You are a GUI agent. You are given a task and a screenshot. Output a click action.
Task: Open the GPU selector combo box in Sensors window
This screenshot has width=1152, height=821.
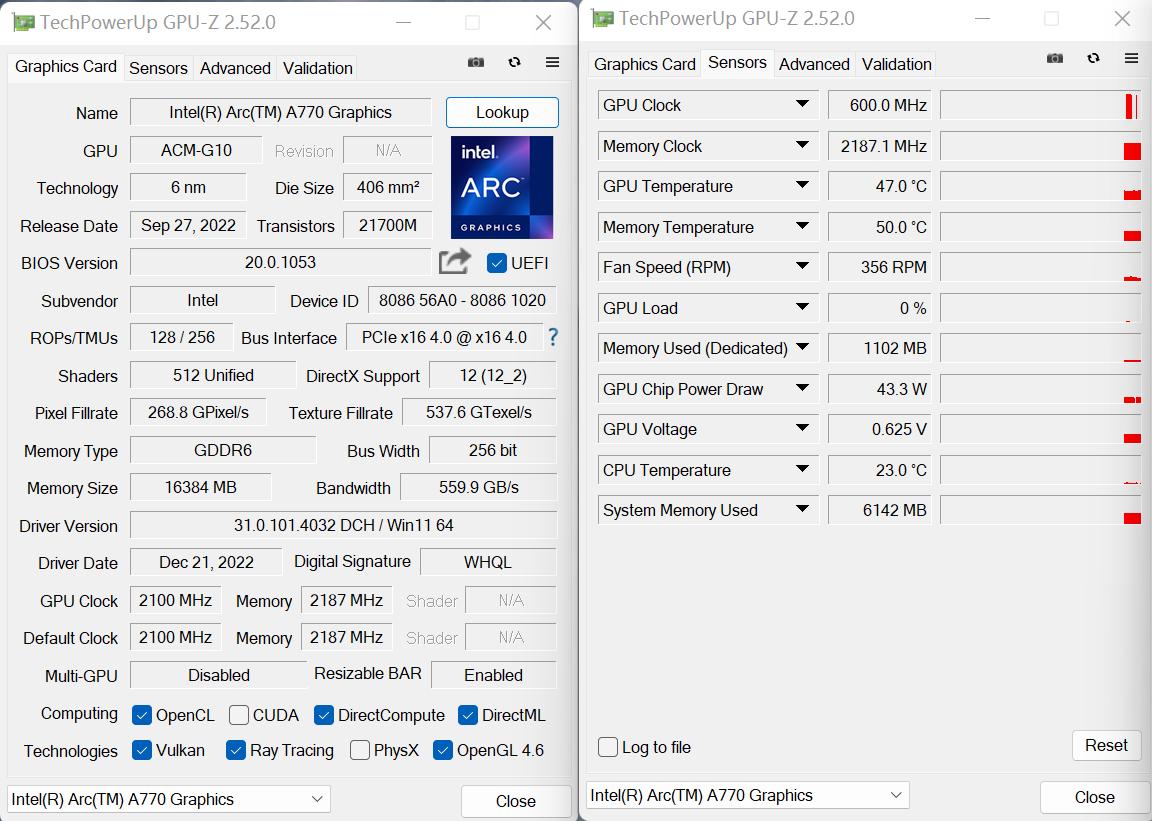click(747, 795)
